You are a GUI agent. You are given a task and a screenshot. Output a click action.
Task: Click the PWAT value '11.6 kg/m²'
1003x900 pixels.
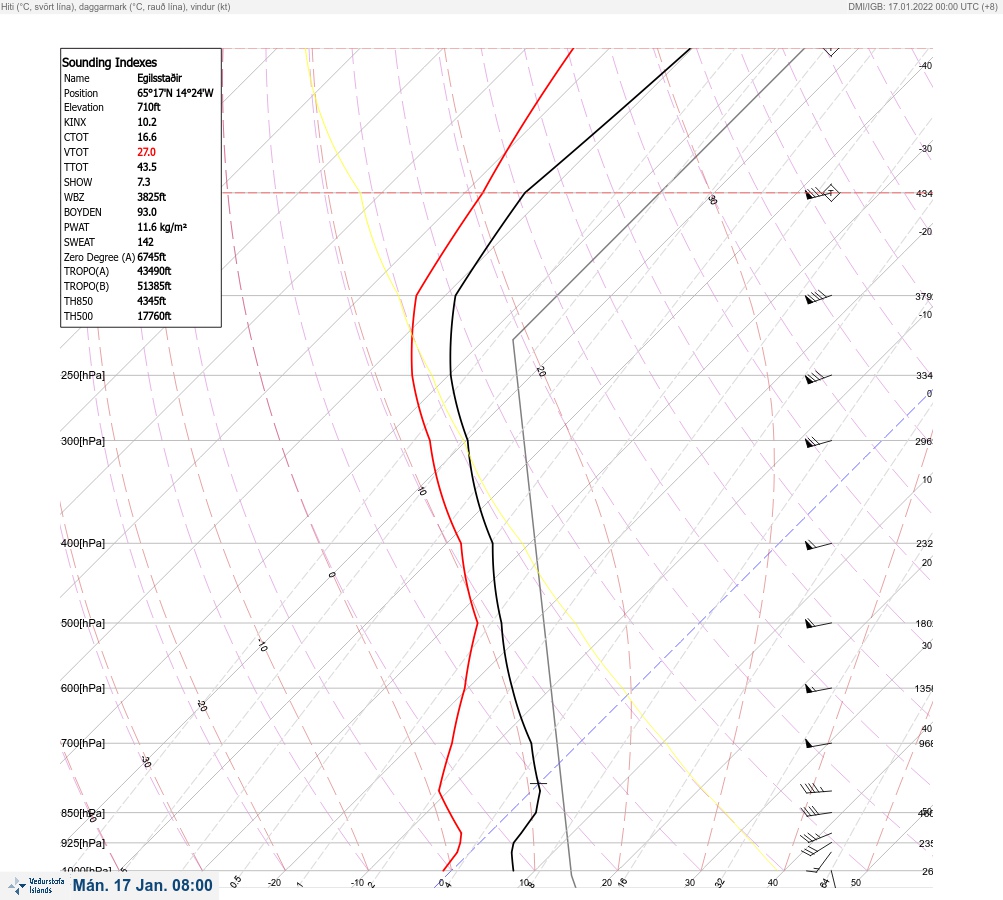(x=162, y=227)
